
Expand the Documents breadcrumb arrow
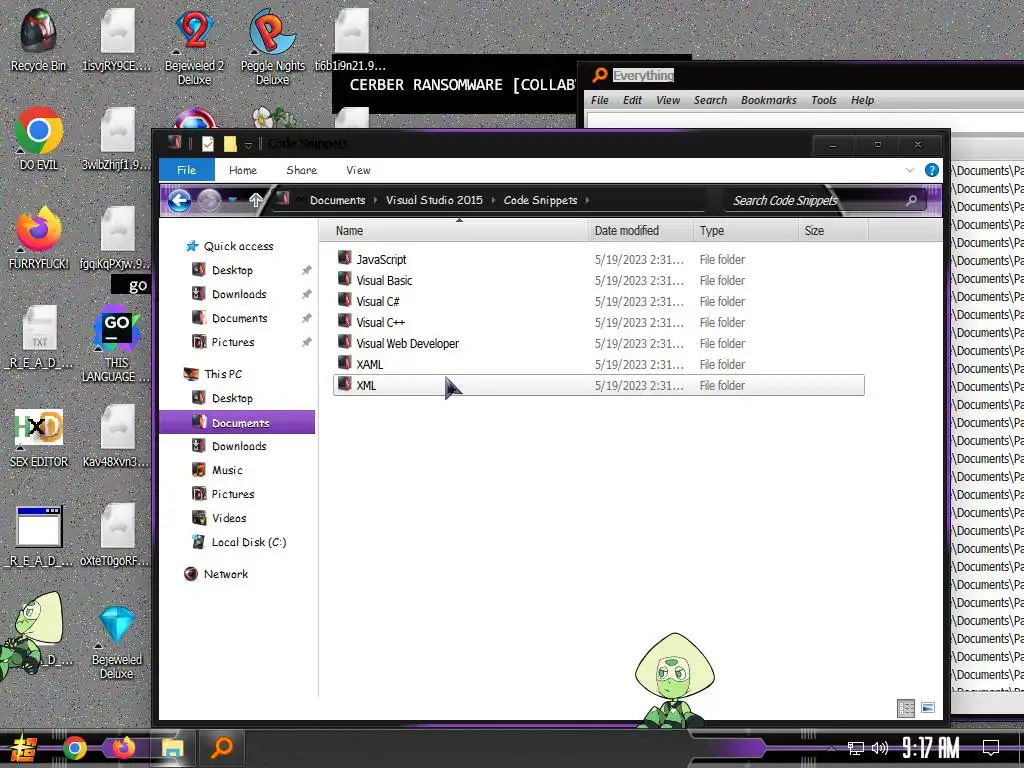click(376, 200)
